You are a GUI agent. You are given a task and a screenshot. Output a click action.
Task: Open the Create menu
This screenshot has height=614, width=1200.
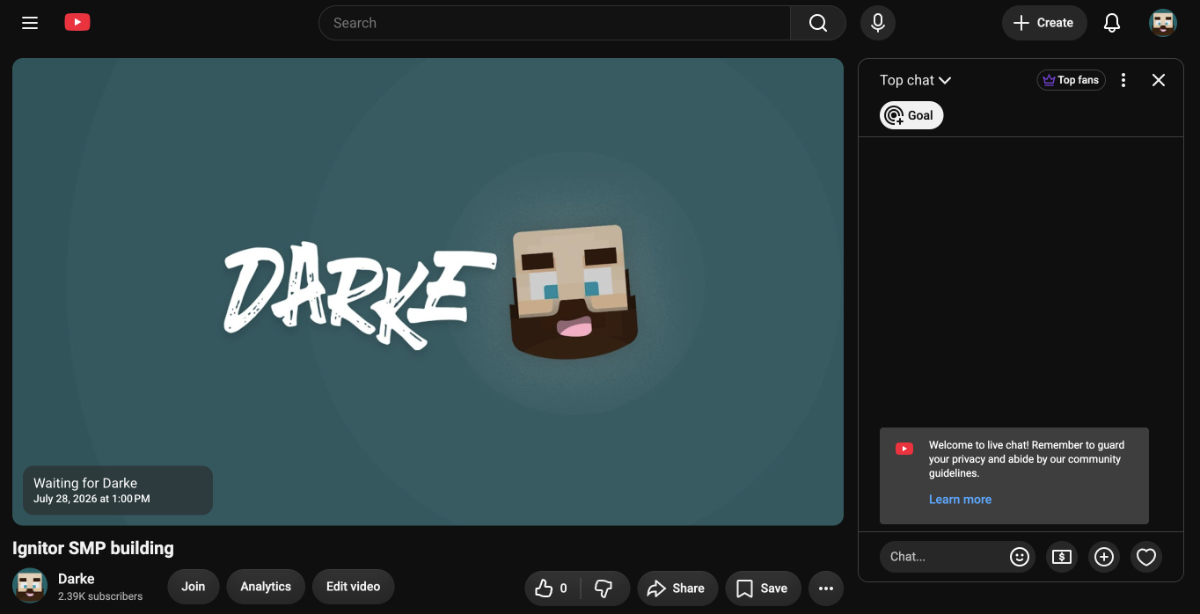(1044, 23)
